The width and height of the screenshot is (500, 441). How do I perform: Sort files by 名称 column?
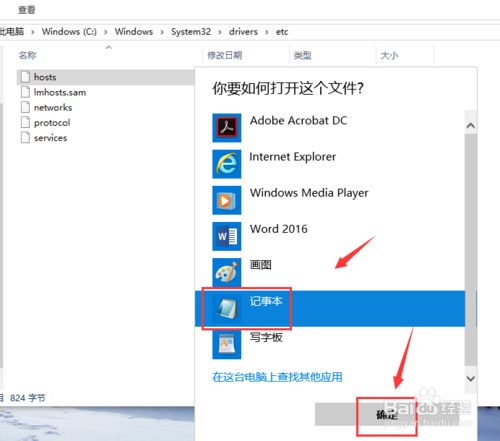[x=27, y=55]
